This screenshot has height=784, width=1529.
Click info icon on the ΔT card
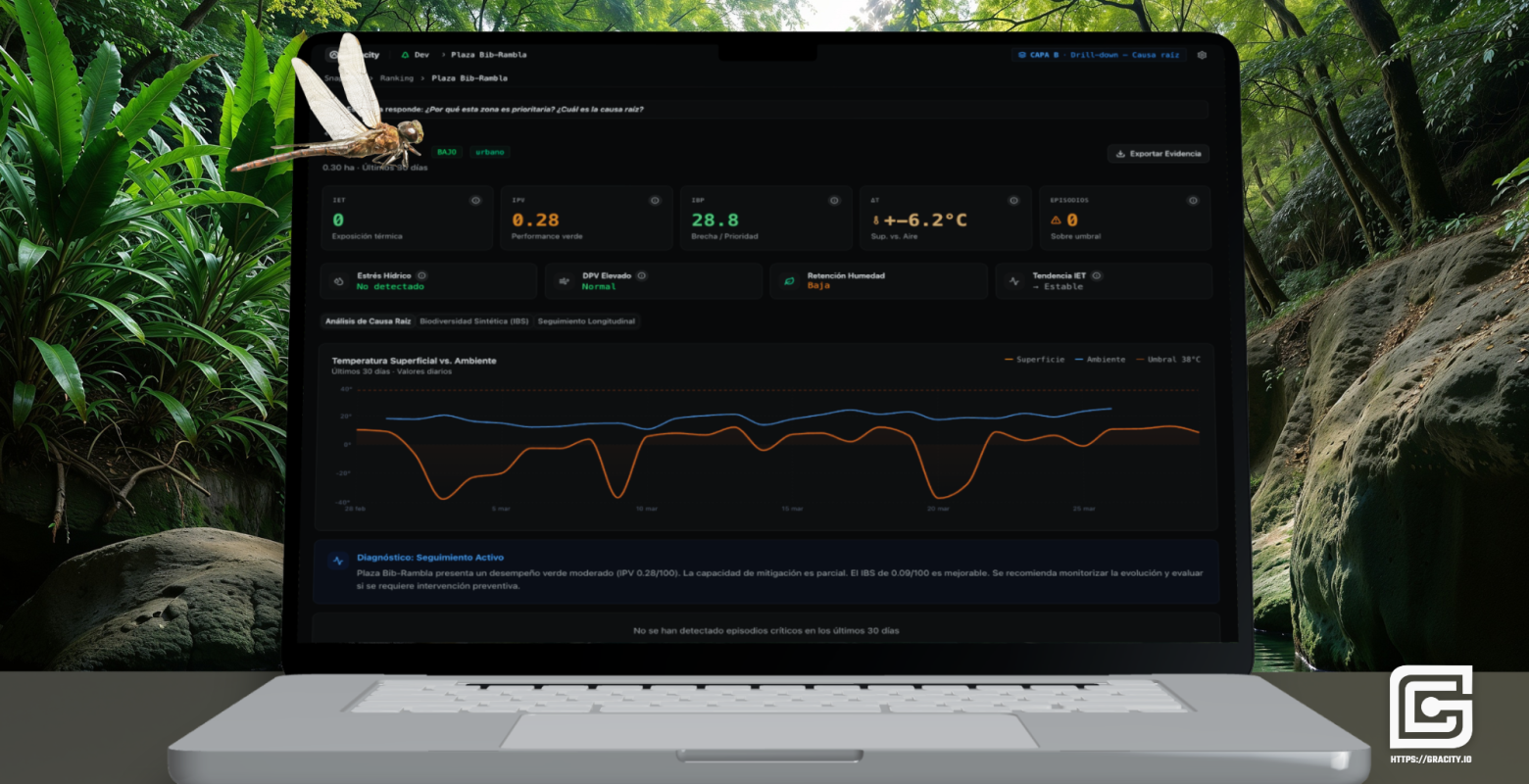(x=1013, y=200)
